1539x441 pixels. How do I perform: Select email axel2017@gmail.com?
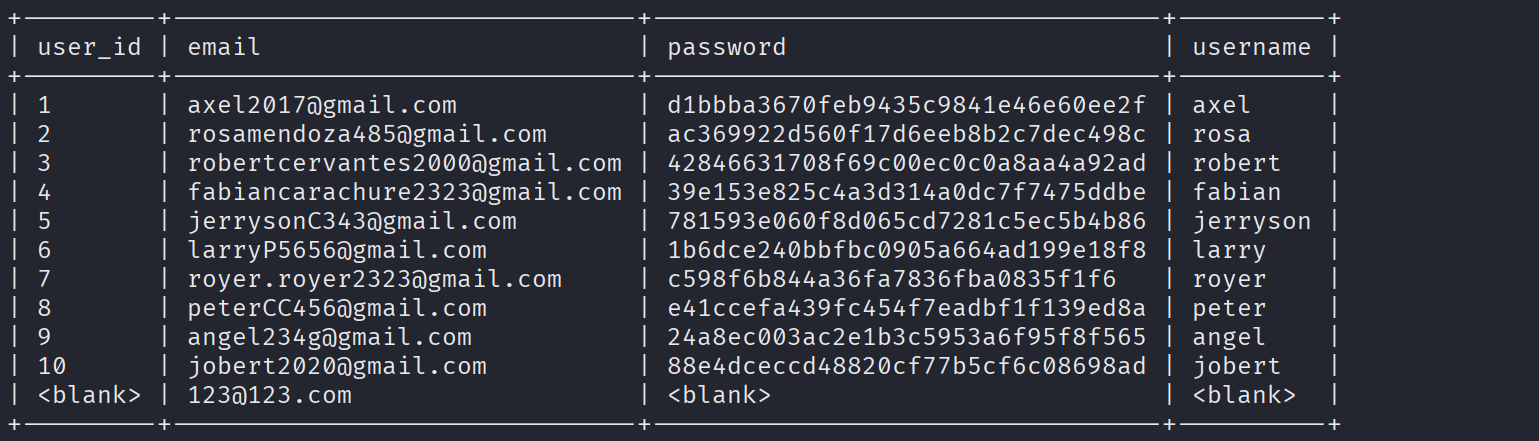point(322,105)
